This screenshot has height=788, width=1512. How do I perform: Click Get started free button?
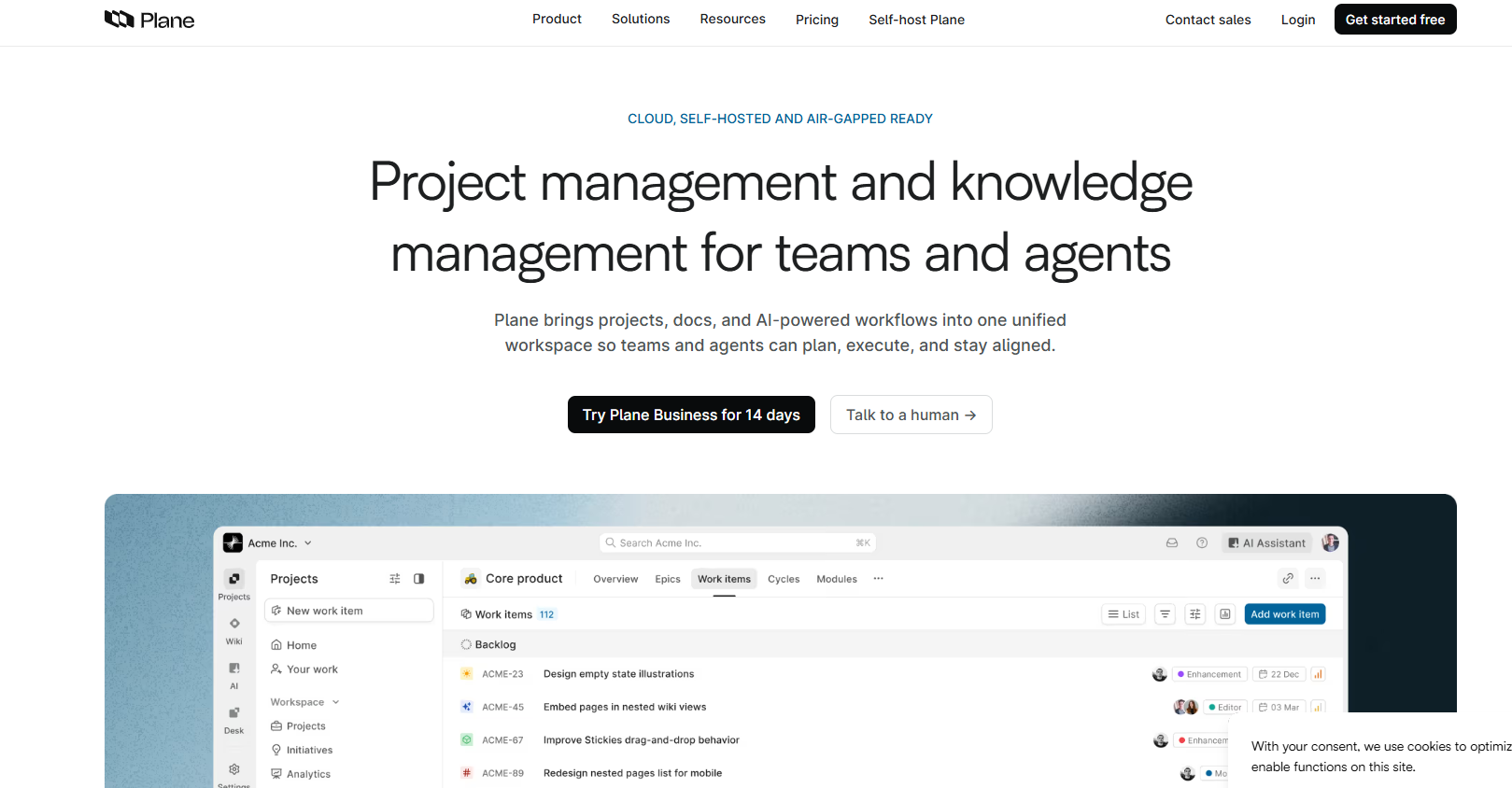1395,20
